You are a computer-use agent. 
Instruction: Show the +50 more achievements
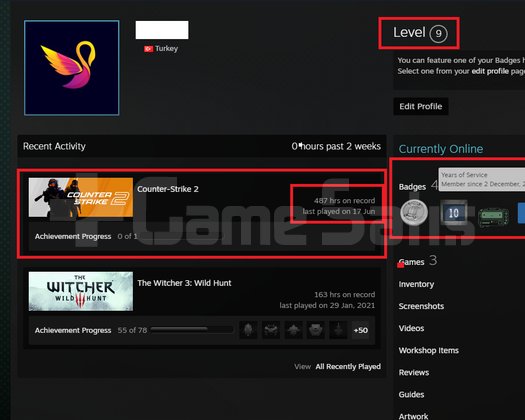361,330
